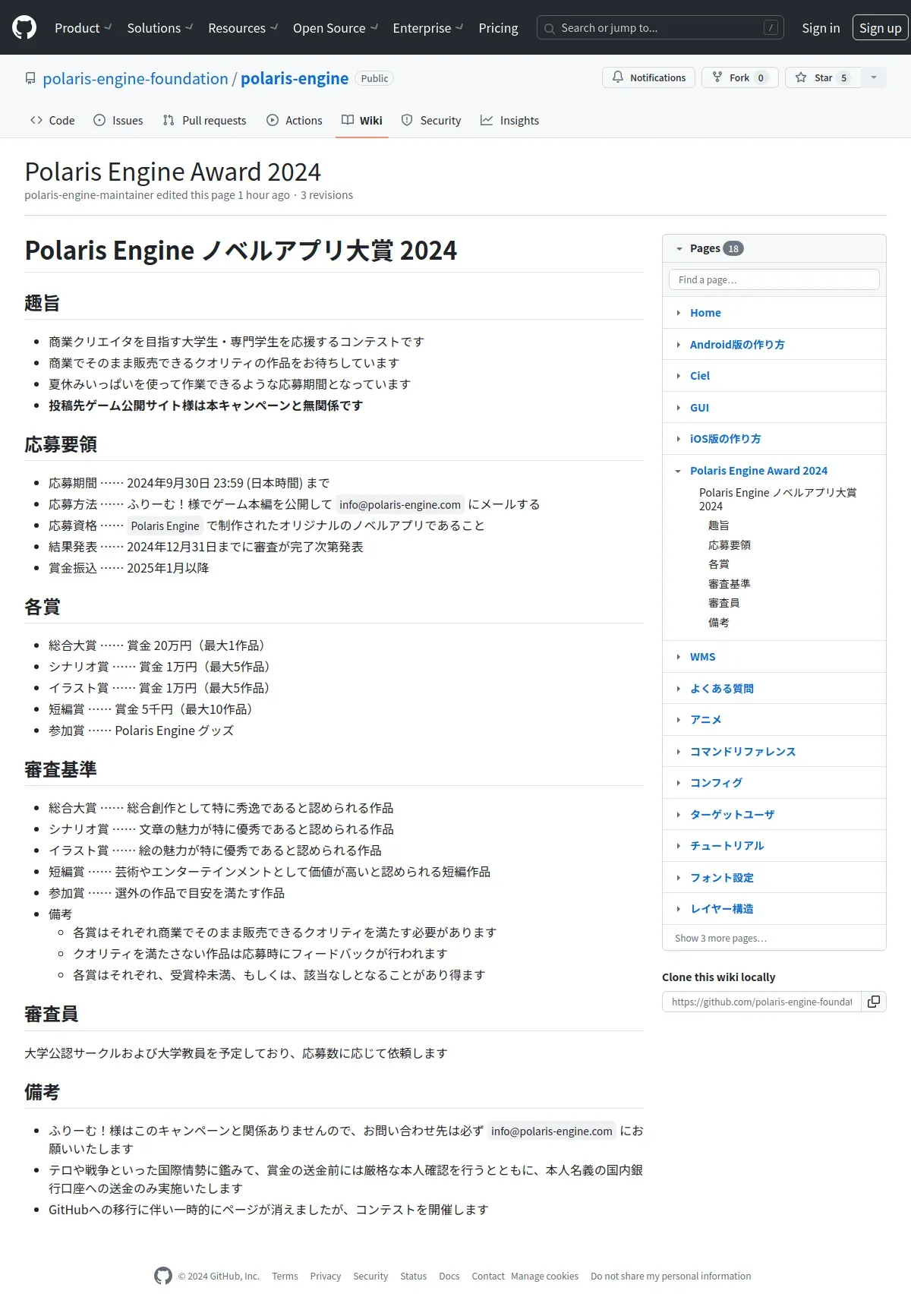
Task: Jump to 応募要領 in sidebar outline
Action: click(x=730, y=545)
